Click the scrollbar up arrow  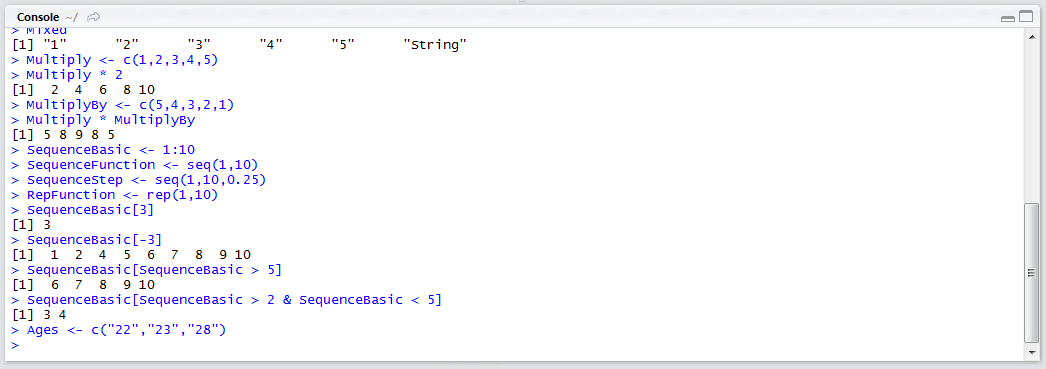click(x=1031, y=37)
